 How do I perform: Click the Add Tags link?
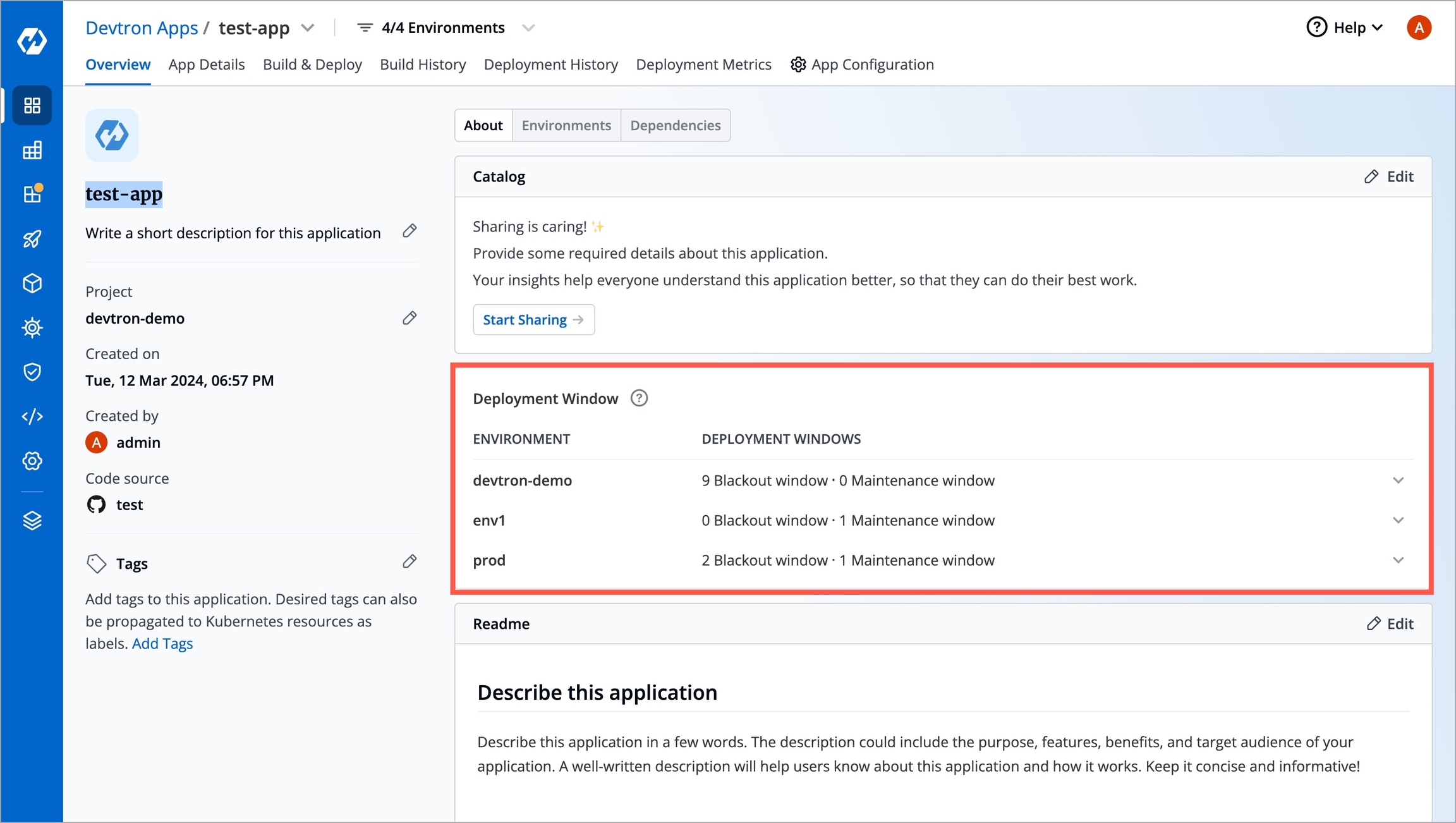click(162, 643)
